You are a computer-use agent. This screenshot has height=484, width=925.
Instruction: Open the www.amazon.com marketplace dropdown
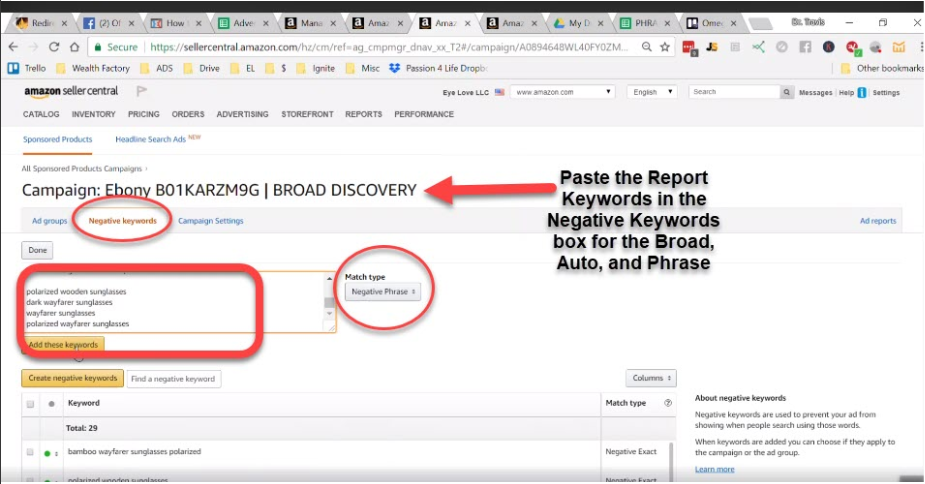pyautogui.click(x=563, y=92)
